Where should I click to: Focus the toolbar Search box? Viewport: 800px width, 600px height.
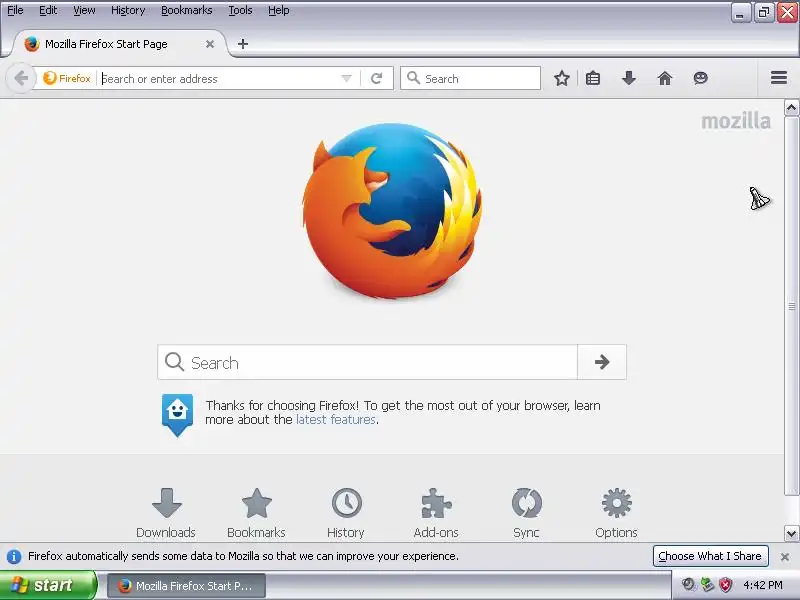470,78
